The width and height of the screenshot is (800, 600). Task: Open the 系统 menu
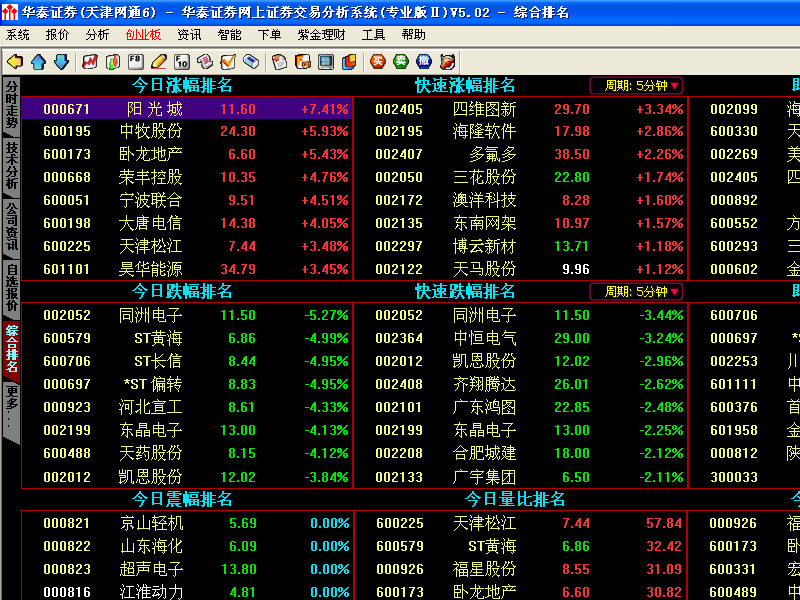[x=18, y=35]
